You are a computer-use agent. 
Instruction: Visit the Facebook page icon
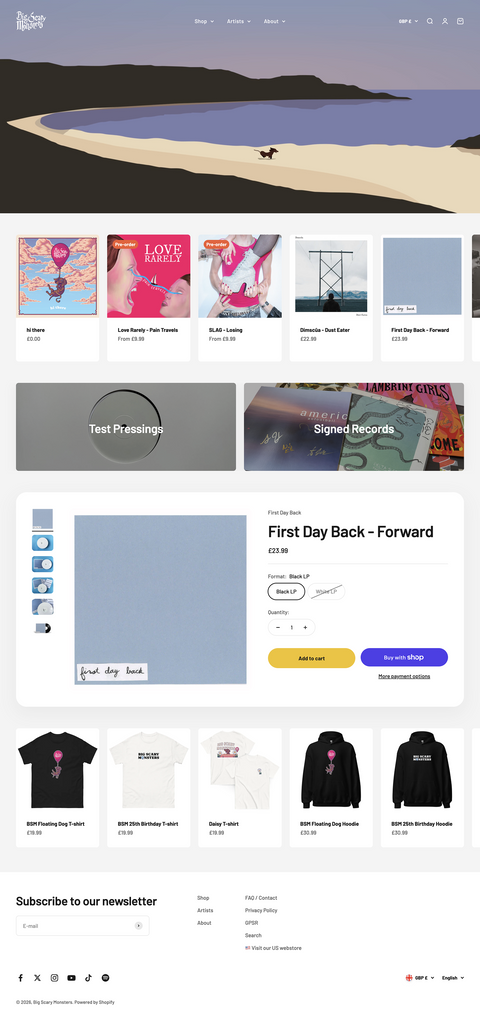(x=20, y=978)
